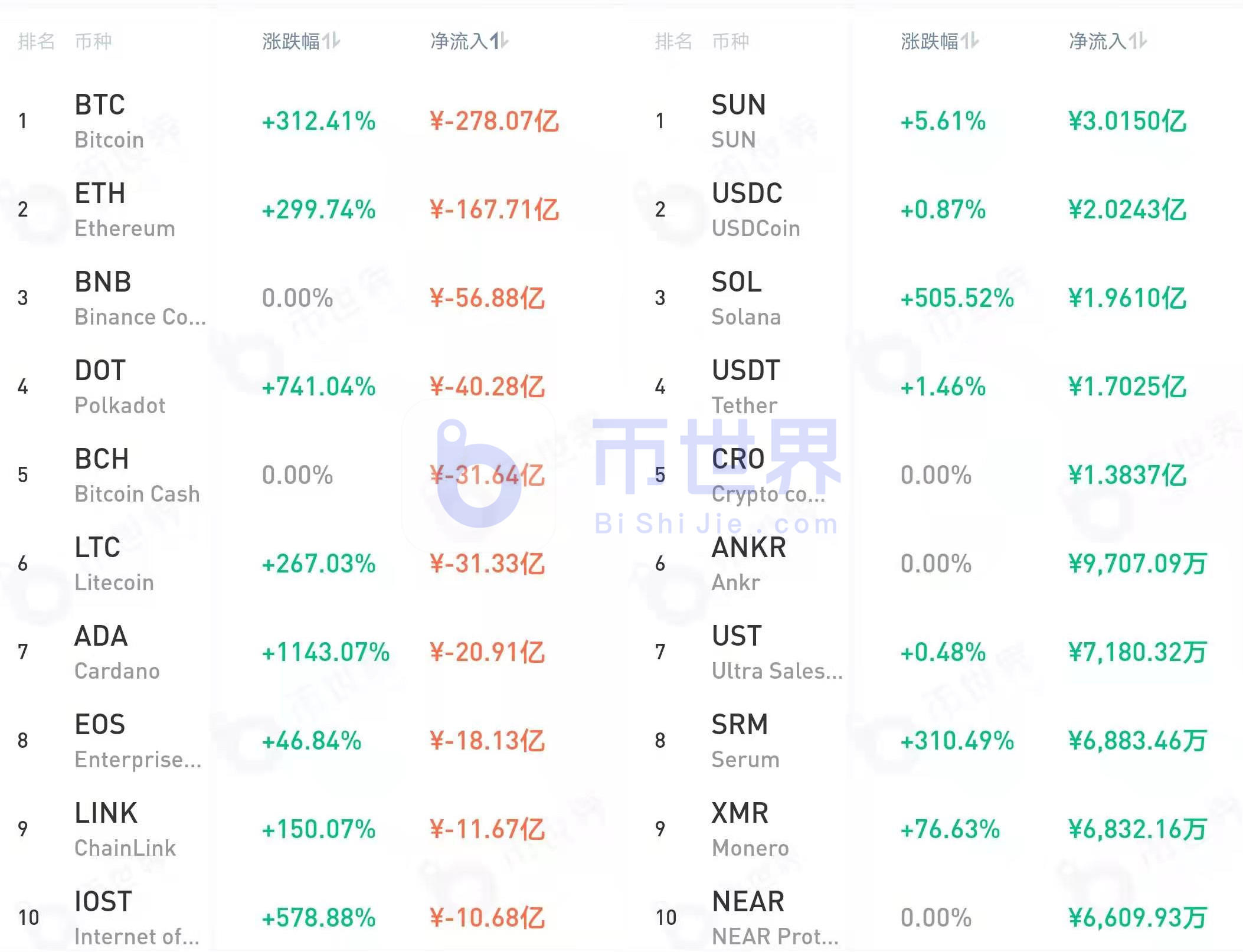
Task: Click sort arrows beside 涨跌幅 in BTC table
Action: 331,41
